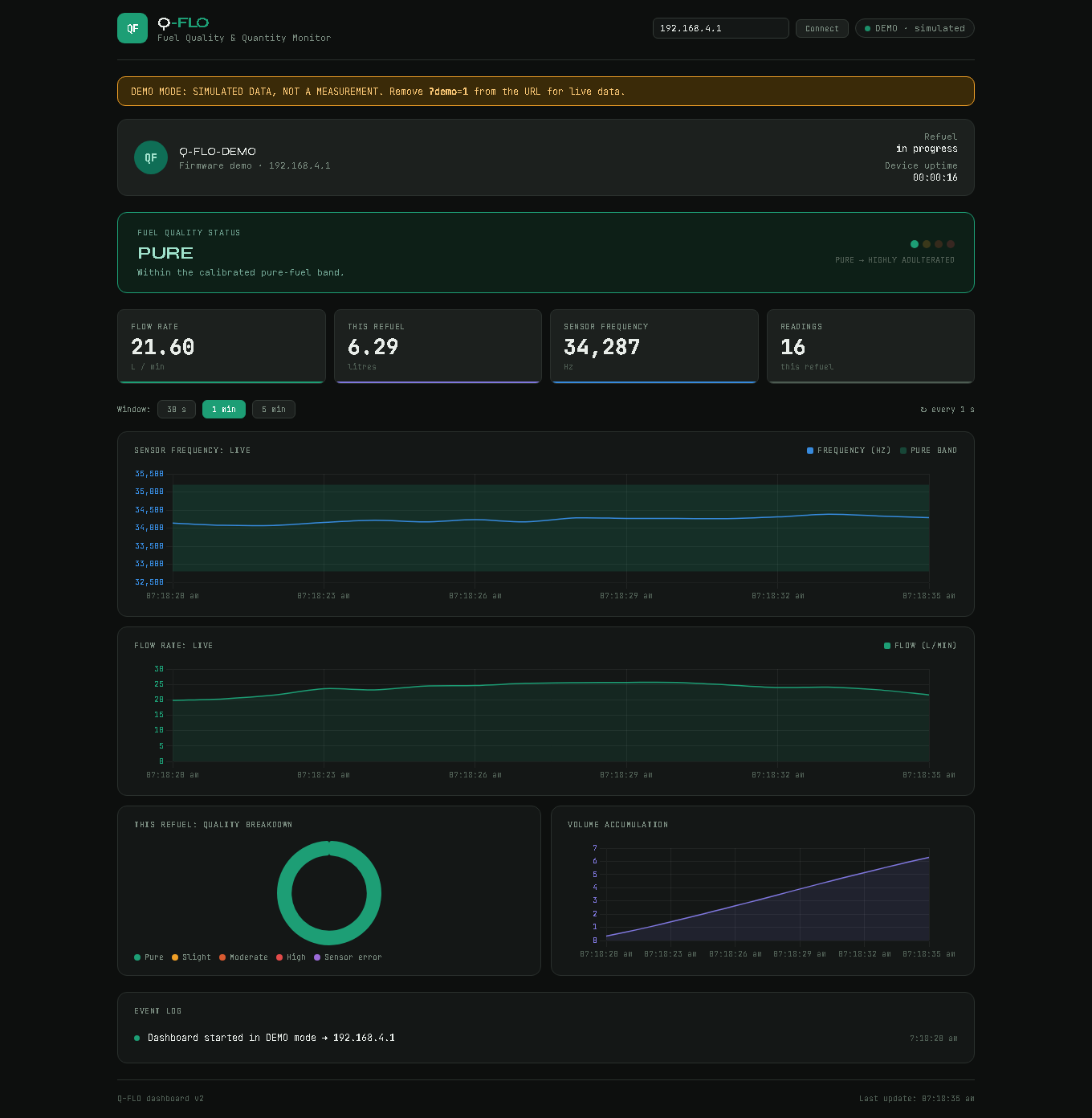Click the green QF logo in the header

132,28
